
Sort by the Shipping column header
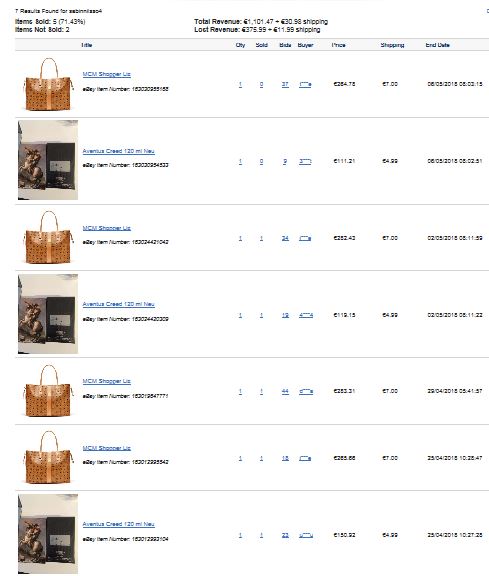[x=392, y=45]
